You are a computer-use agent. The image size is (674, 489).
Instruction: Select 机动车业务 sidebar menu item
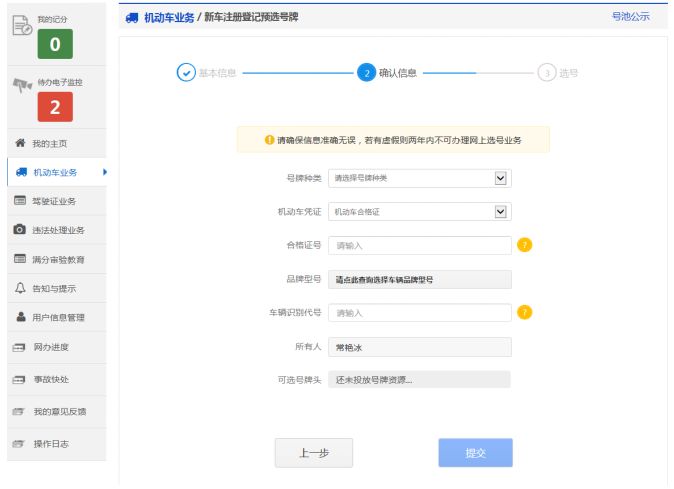coord(57,172)
